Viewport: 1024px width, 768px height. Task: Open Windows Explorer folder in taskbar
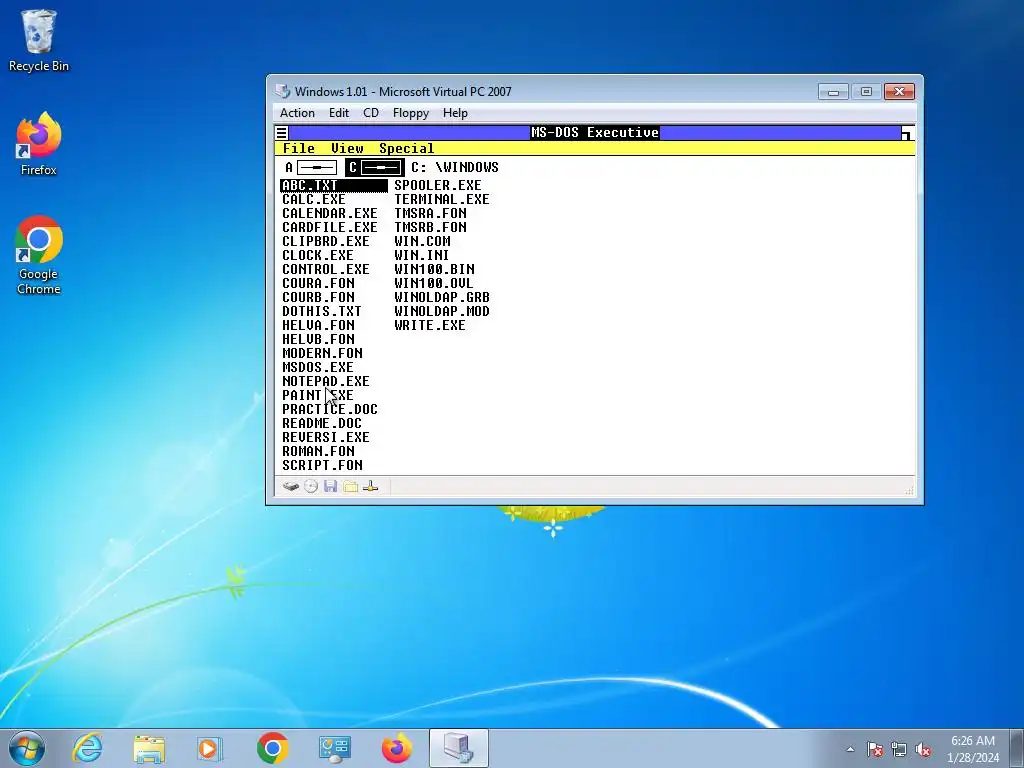click(x=149, y=748)
